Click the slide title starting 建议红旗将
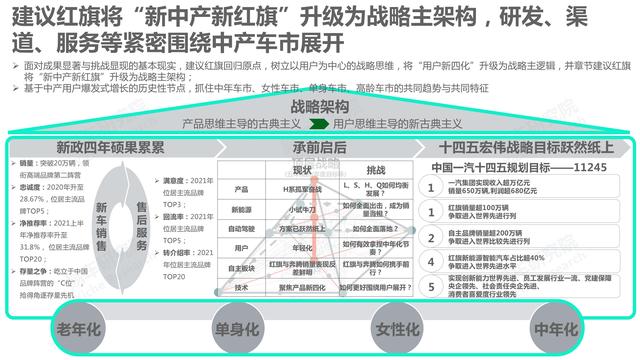Image resolution: width=640 pixels, height=360 pixels. (300, 29)
